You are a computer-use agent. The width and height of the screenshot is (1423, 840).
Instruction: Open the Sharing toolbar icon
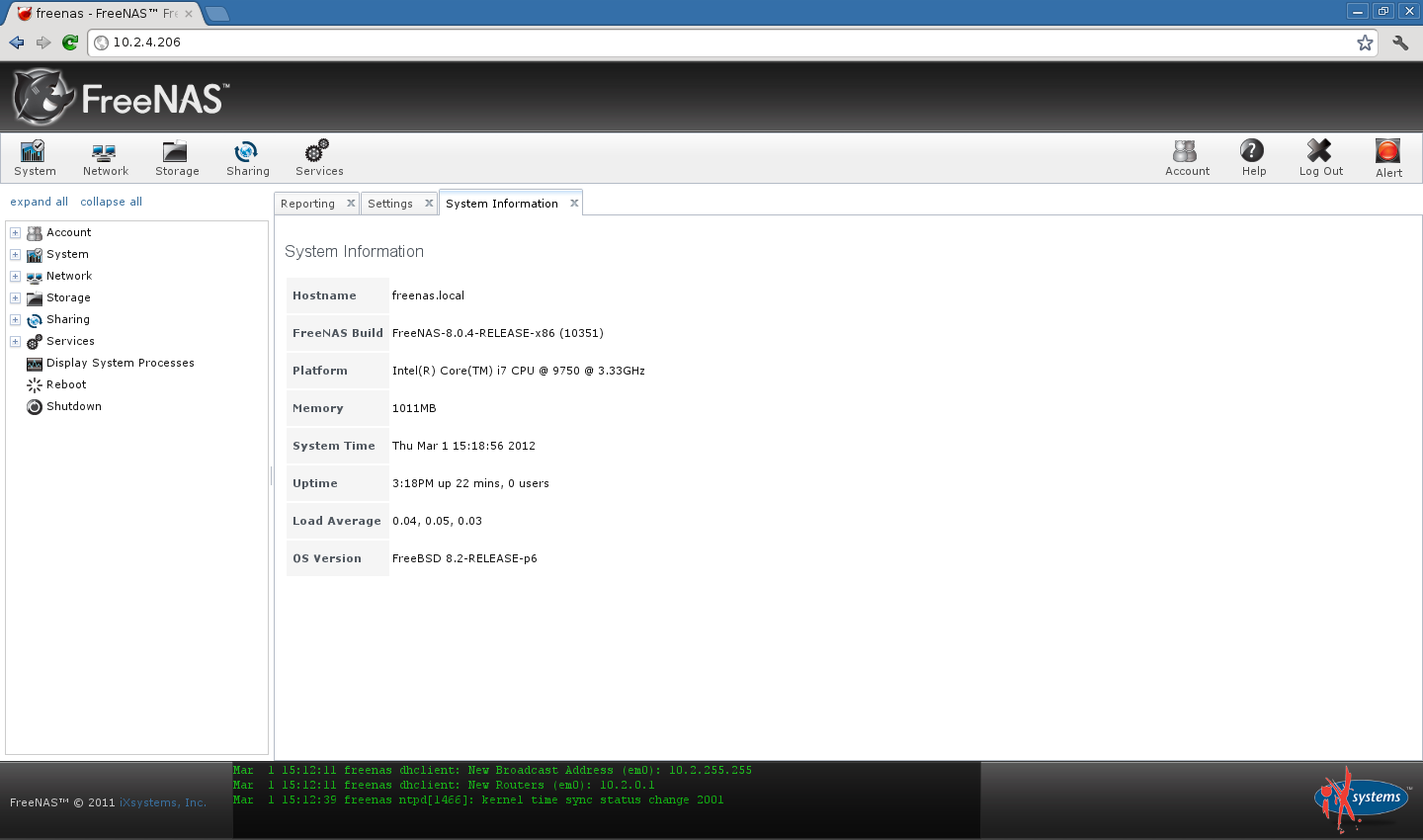pyautogui.click(x=247, y=158)
